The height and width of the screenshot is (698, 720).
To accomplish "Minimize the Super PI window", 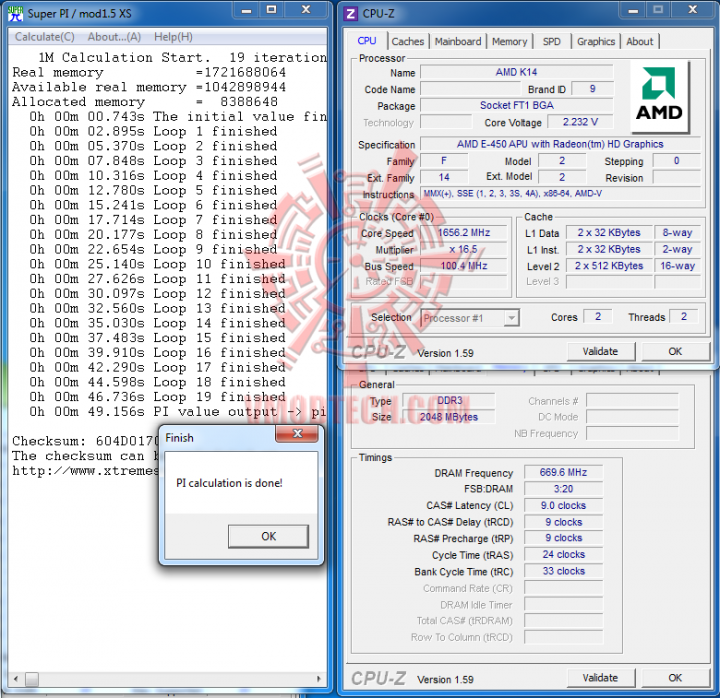I will click(247, 10).
